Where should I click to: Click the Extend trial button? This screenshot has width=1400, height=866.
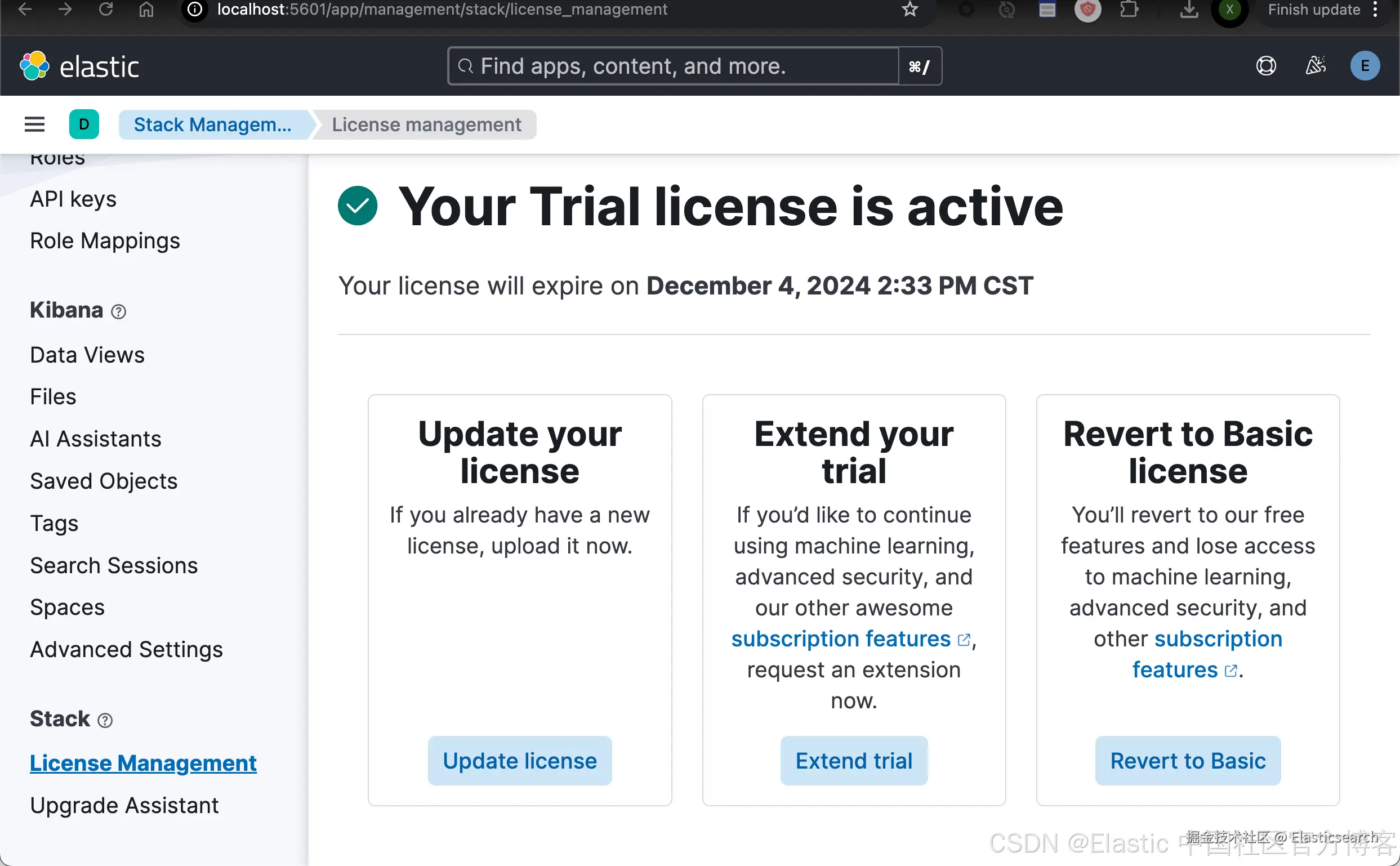click(854, 761)
